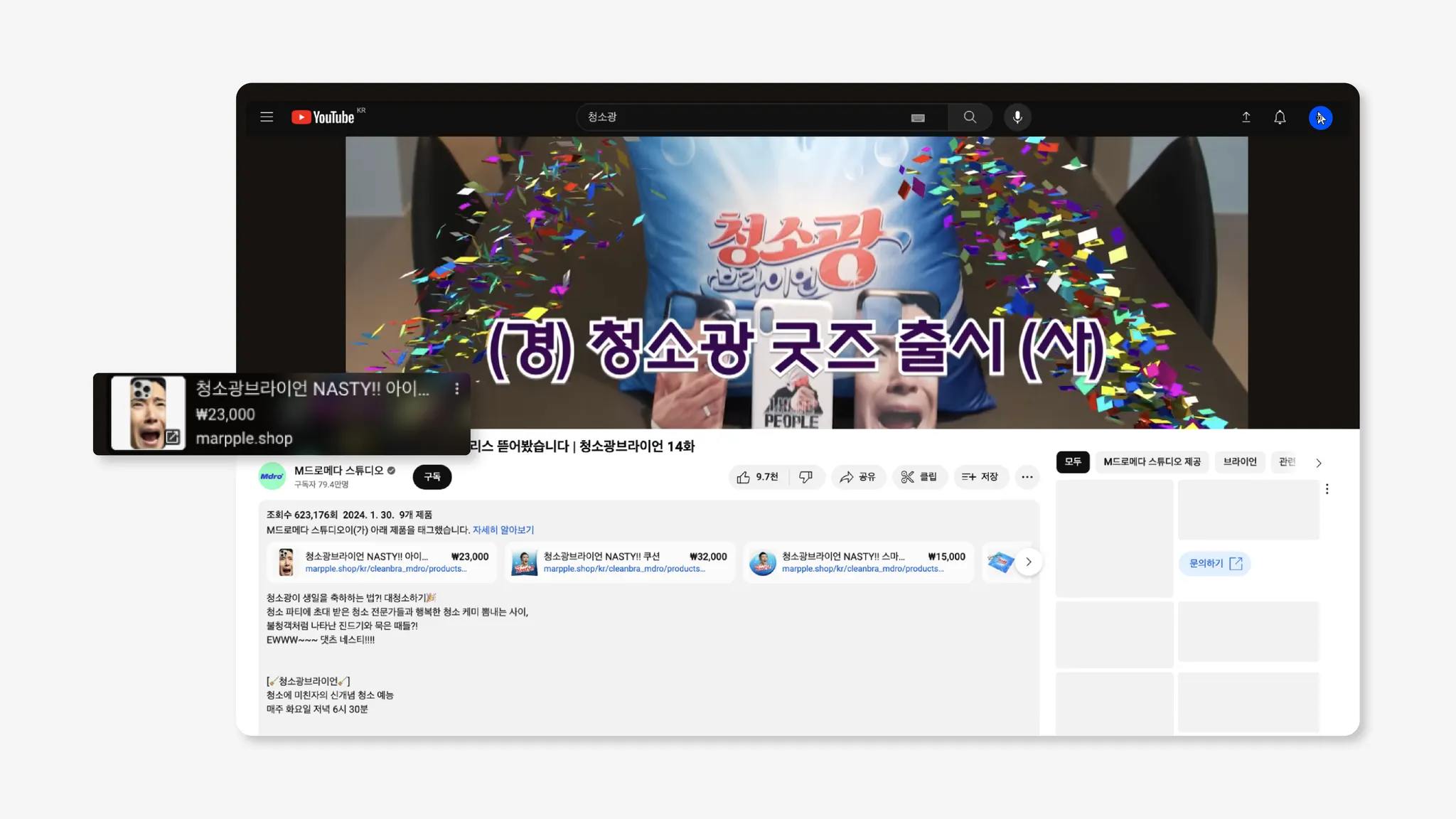1456x819 pixels.
Task: Select the M드로메다 스튜디오 제공 chip
Action: (1152, 462)
